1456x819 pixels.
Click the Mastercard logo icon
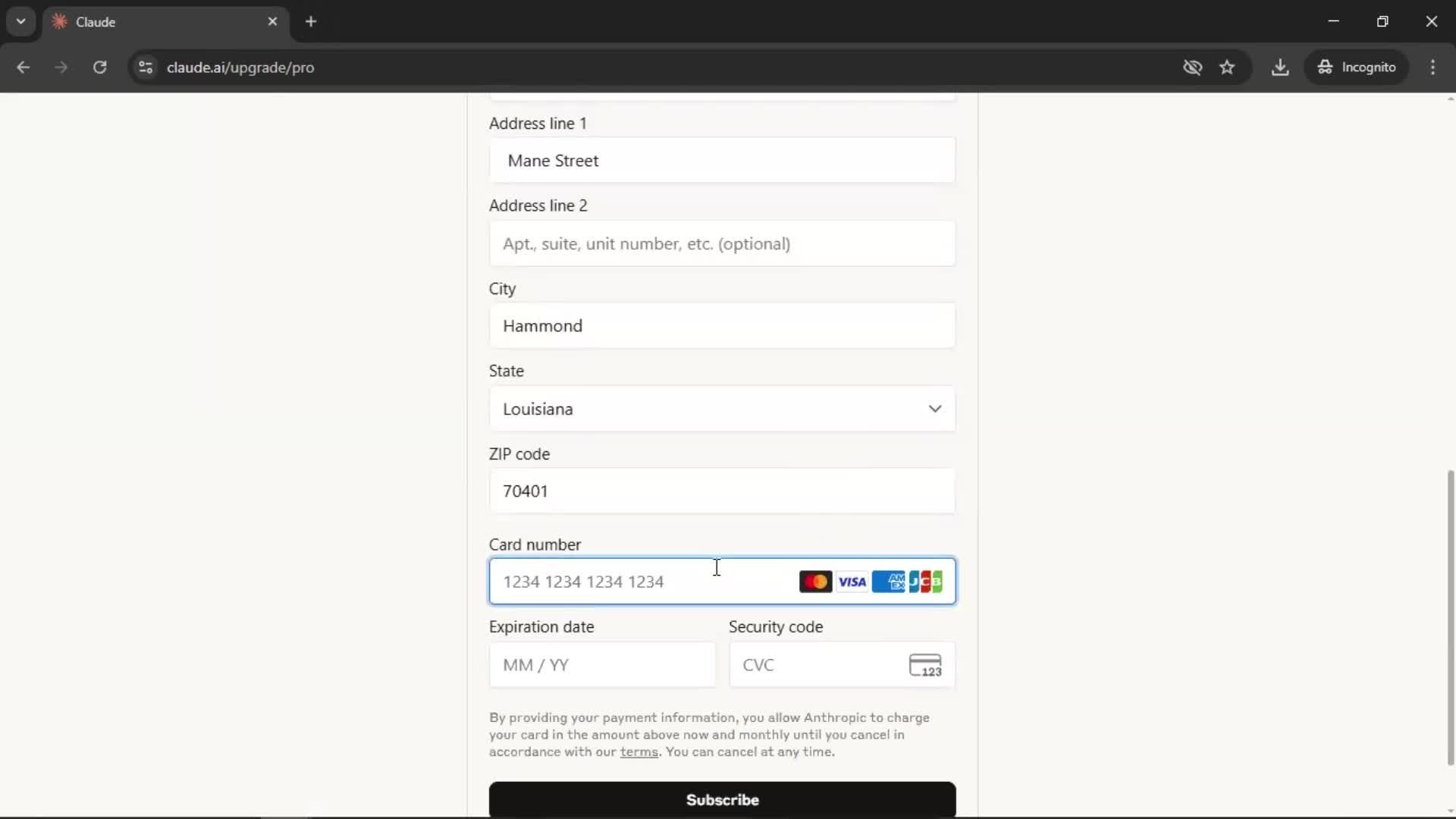(815, 582)
